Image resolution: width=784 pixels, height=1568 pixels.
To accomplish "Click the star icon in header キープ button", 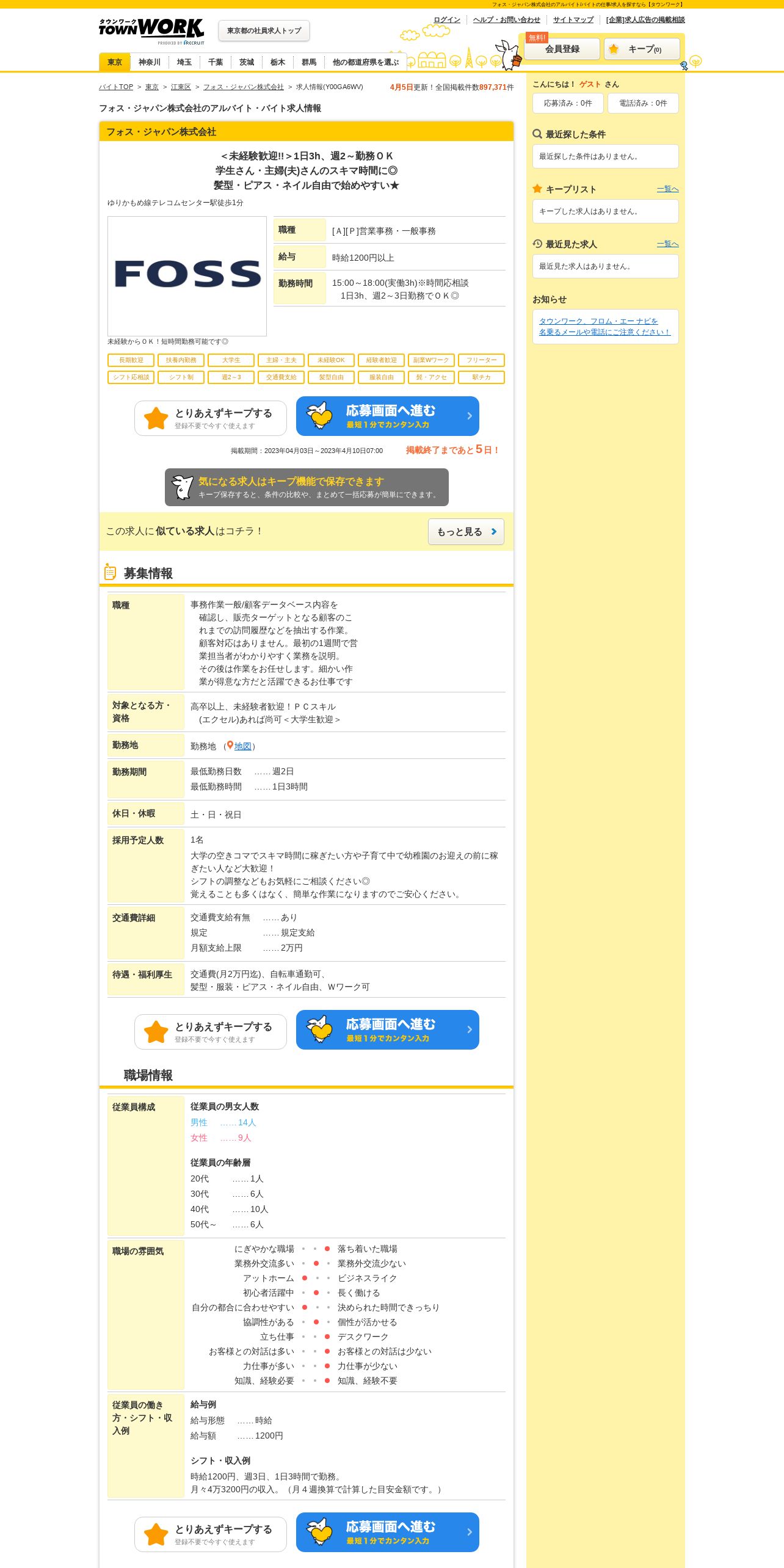I will pyautogui.click(x=614, y=49).
